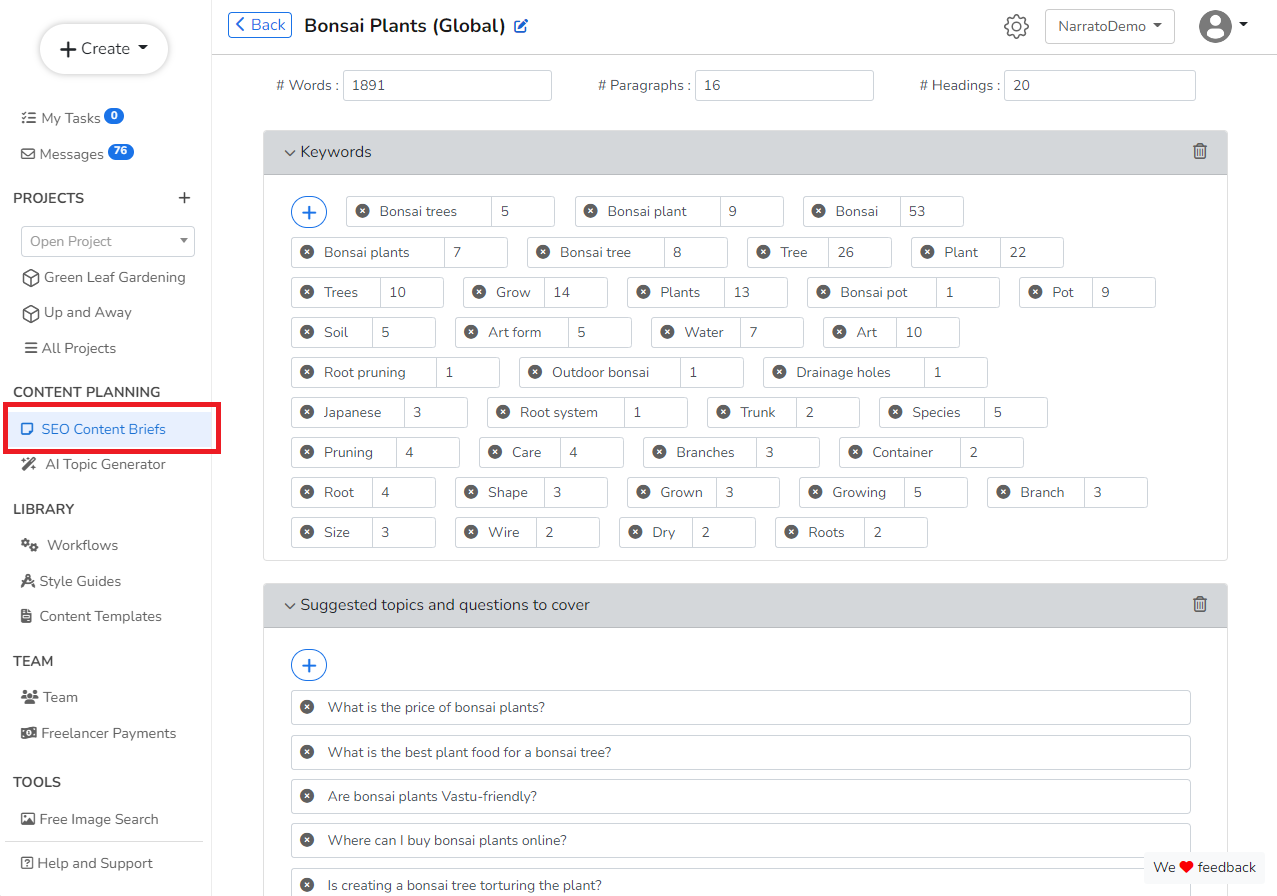Delete the Suggested topics section trash icon

[1200, 604]
